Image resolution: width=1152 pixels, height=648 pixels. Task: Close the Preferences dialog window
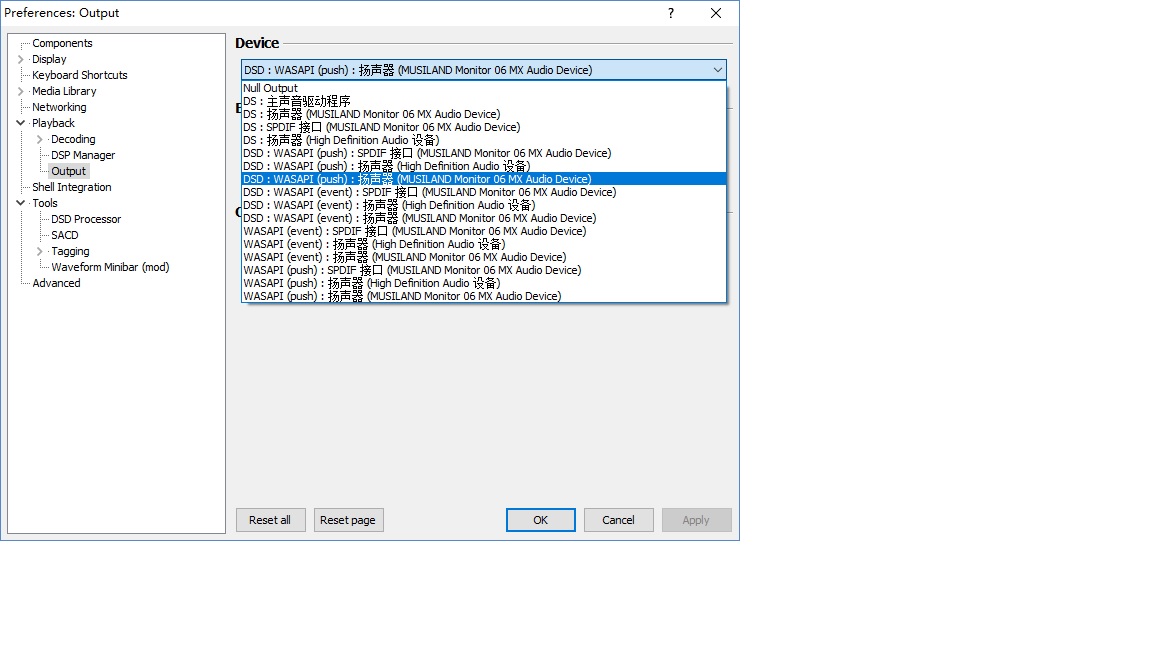tap(716, 13)
